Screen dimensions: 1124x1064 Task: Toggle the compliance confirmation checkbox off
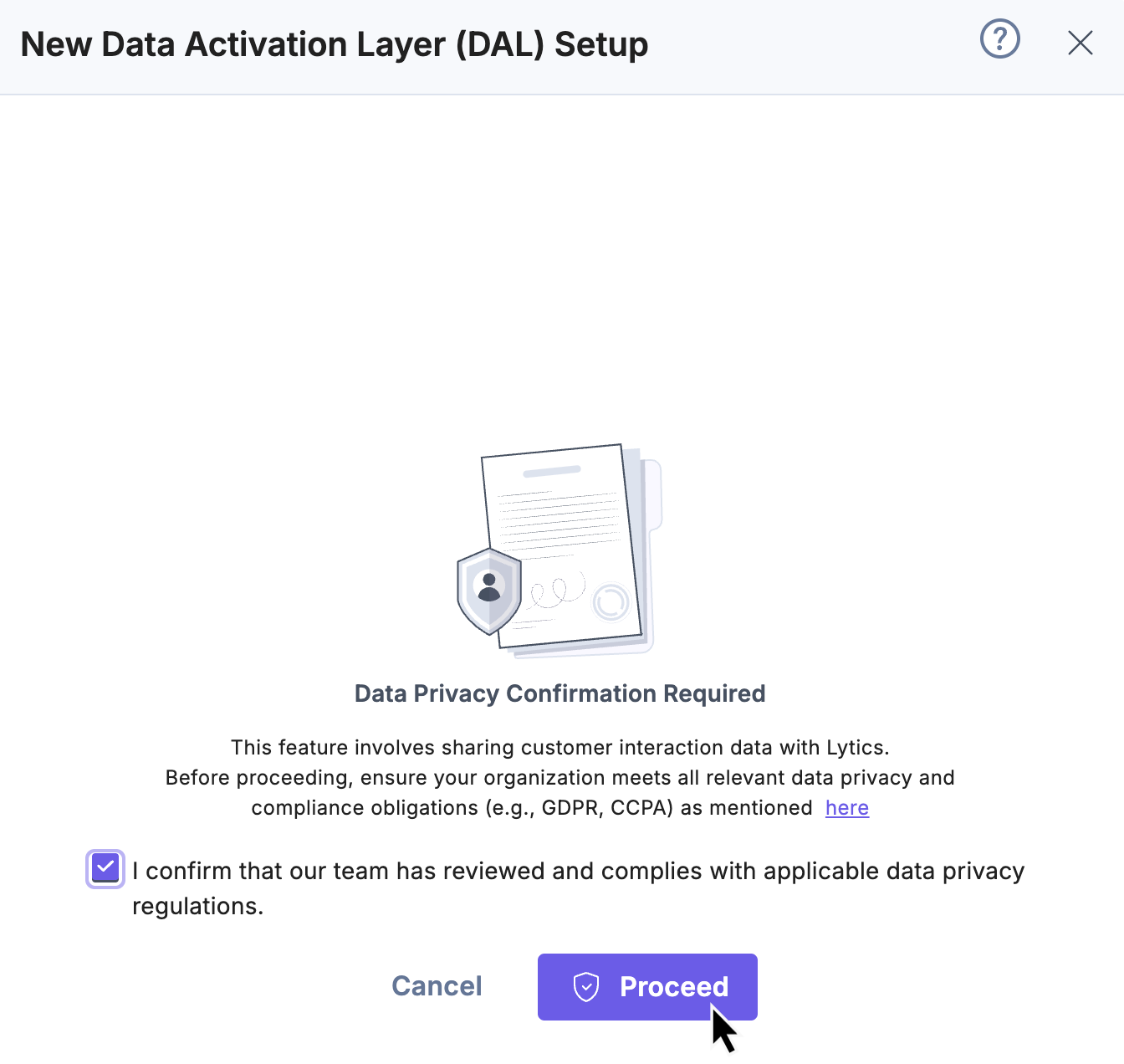click(x=105, y=869)
